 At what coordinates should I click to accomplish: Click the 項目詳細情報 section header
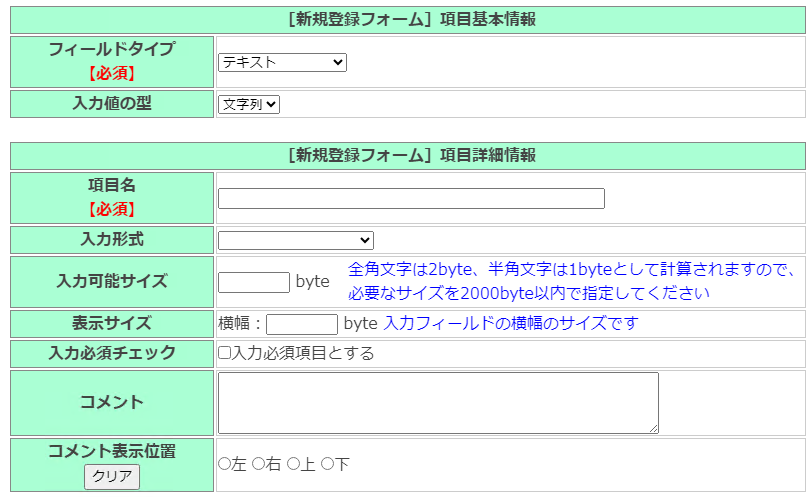point(408,155)
